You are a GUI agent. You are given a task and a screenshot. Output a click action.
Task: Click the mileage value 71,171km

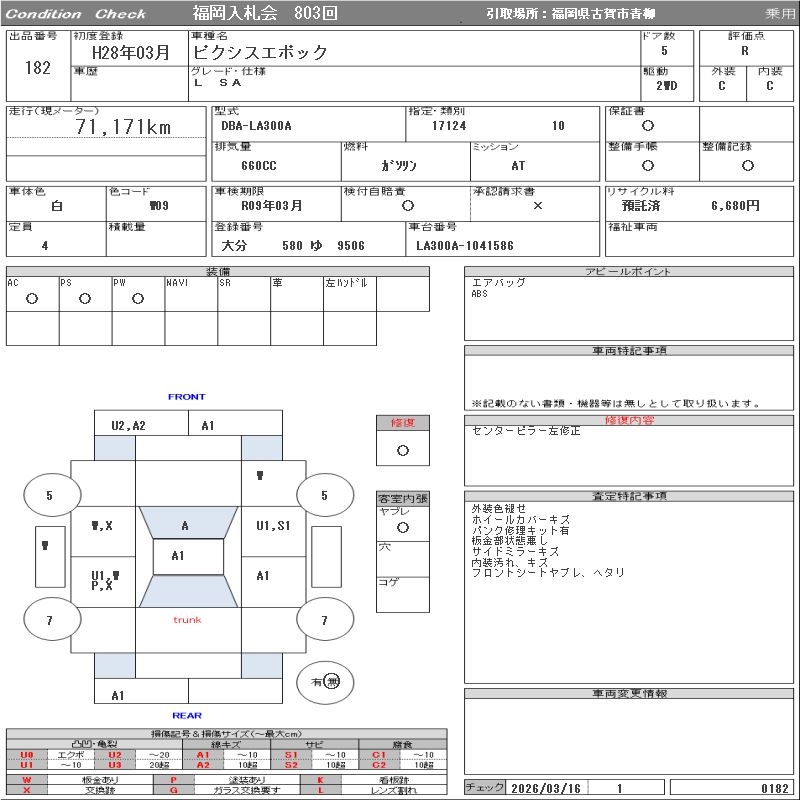123,127
